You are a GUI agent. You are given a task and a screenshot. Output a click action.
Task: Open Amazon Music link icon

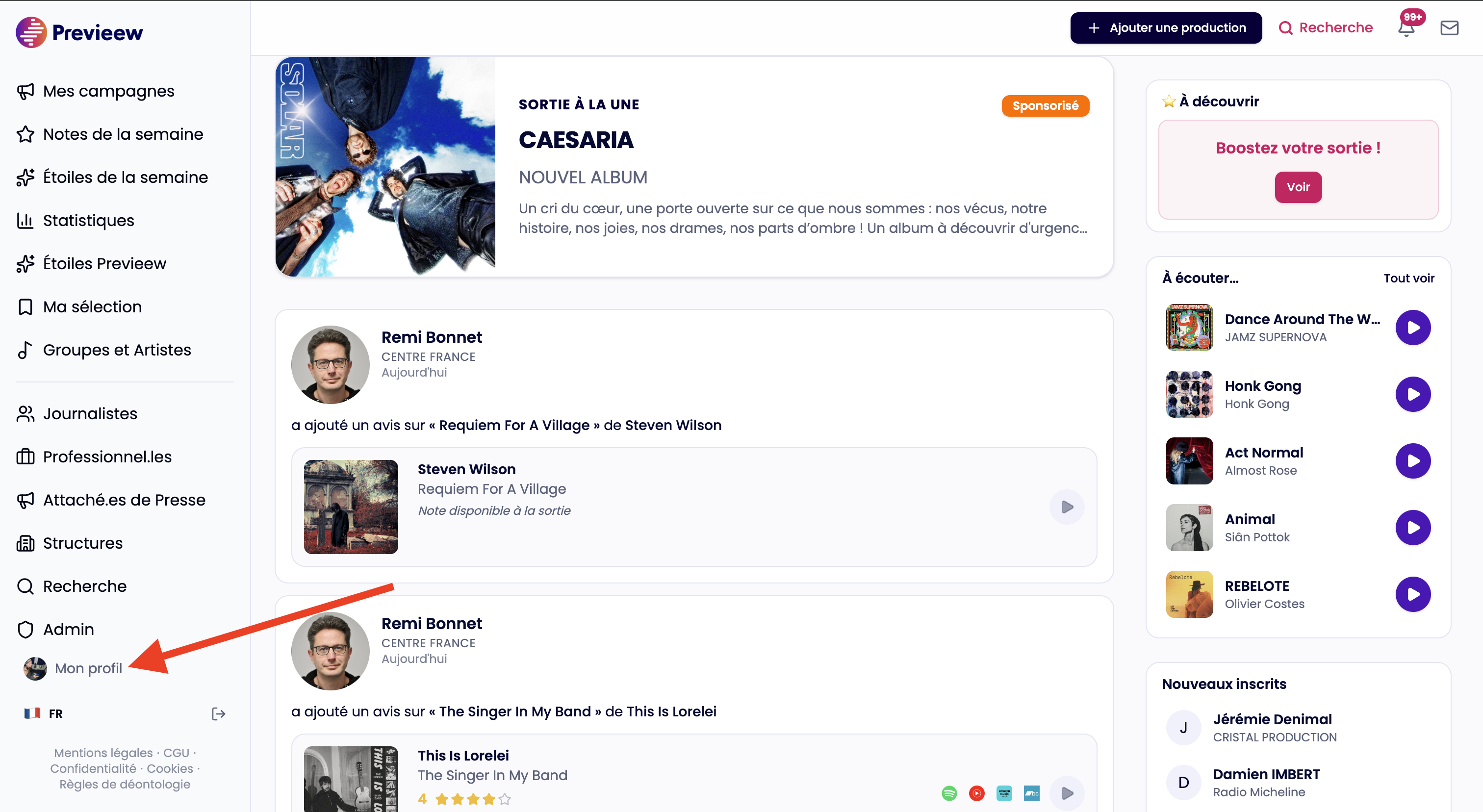click(x=1004, y=793)
